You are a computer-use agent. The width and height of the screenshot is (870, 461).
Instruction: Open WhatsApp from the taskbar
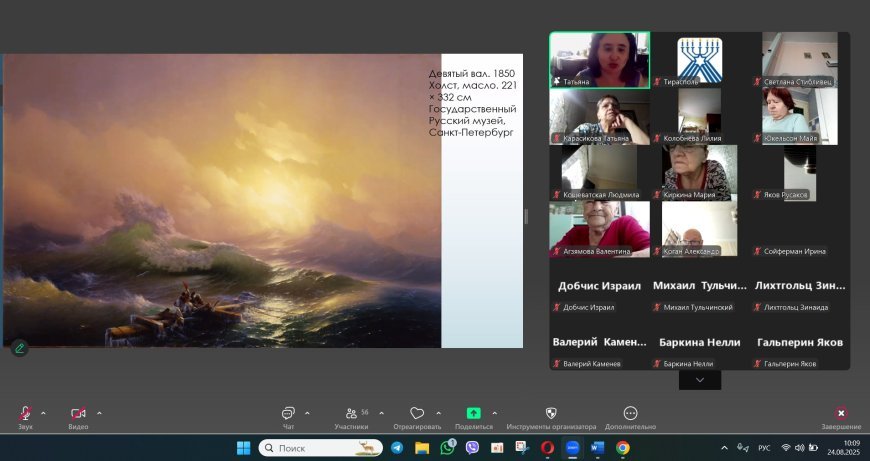447,448
